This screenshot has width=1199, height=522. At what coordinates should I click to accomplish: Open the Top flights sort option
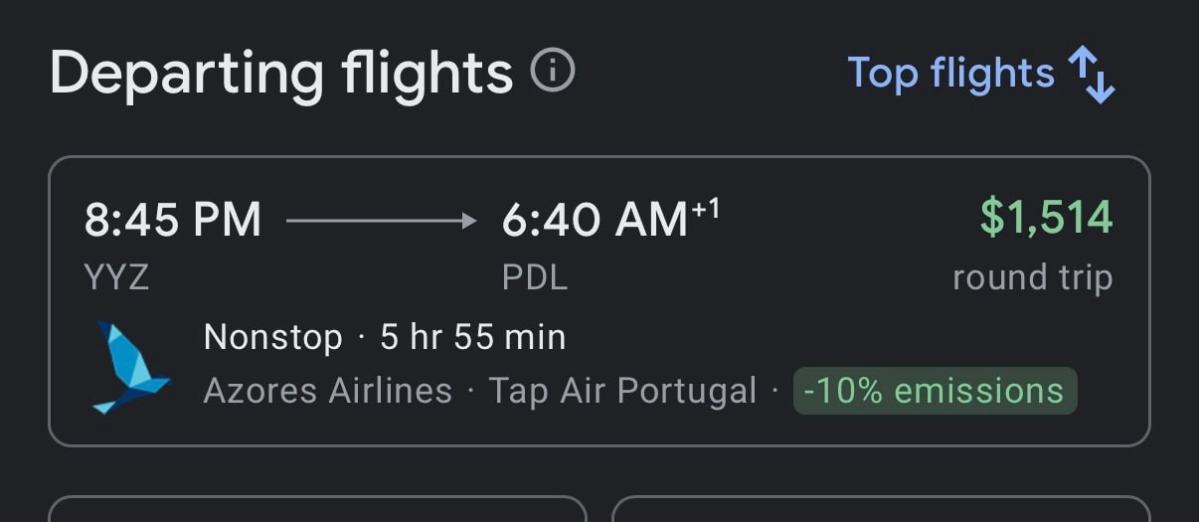(x=950, y=74)
